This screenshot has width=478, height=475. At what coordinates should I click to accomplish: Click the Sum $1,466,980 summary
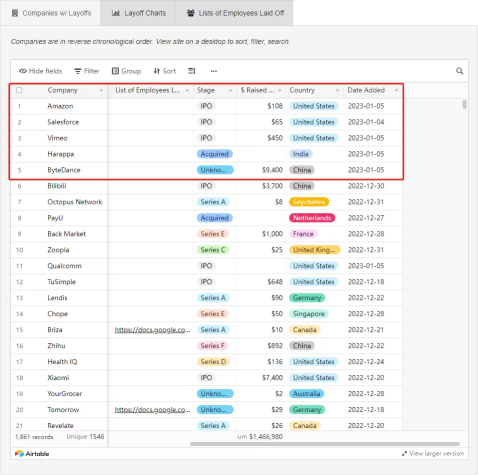260,437
